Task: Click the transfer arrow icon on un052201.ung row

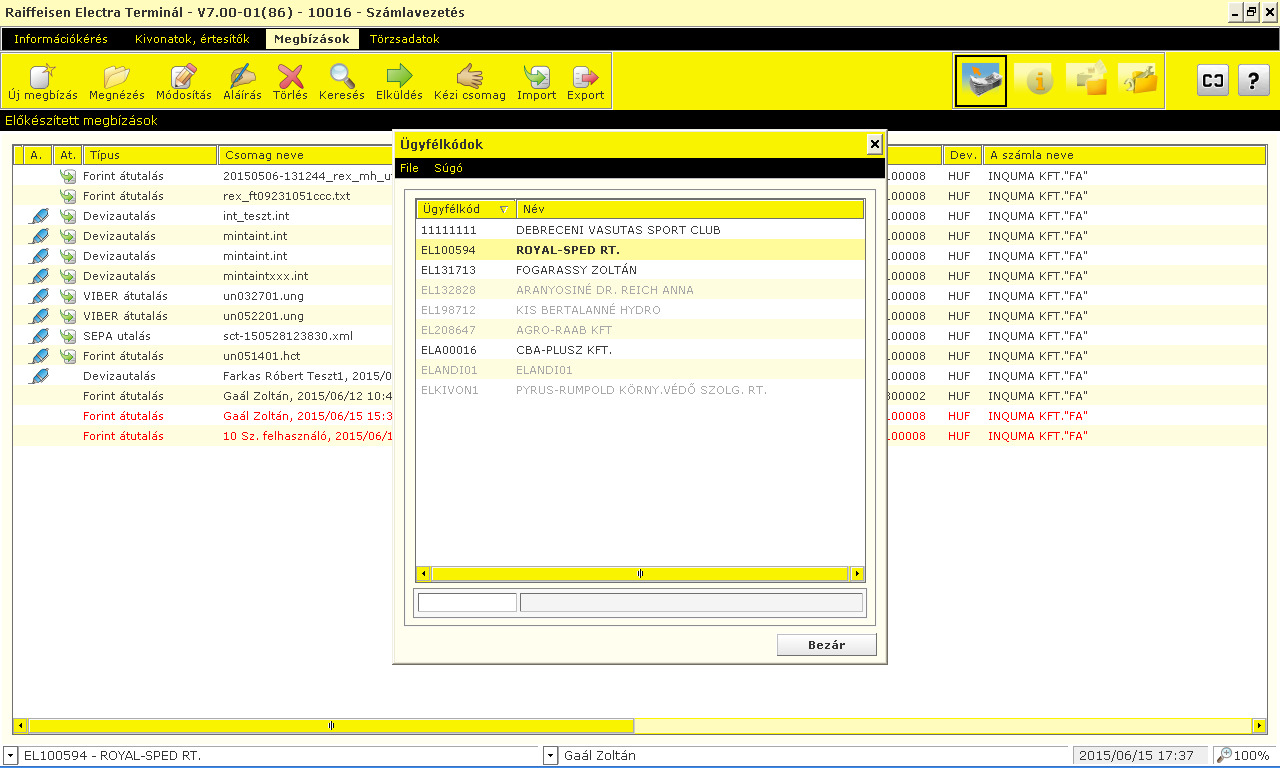Action: (x=68, y=316)
